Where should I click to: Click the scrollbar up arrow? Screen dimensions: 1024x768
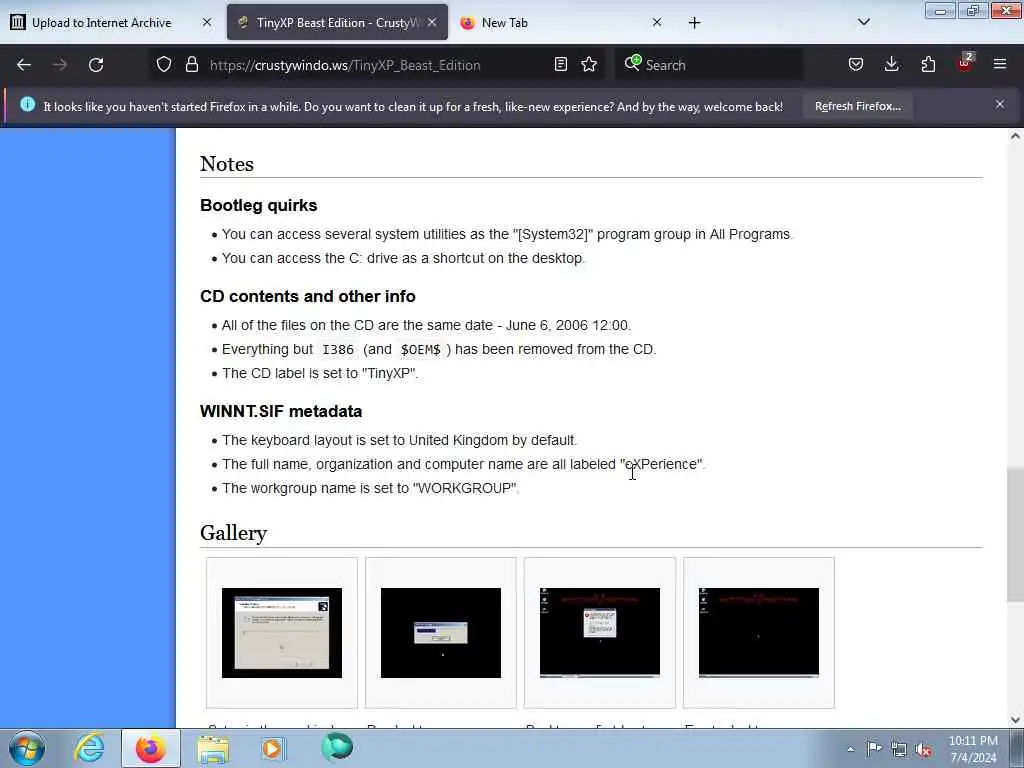[x=1015, y=136]
